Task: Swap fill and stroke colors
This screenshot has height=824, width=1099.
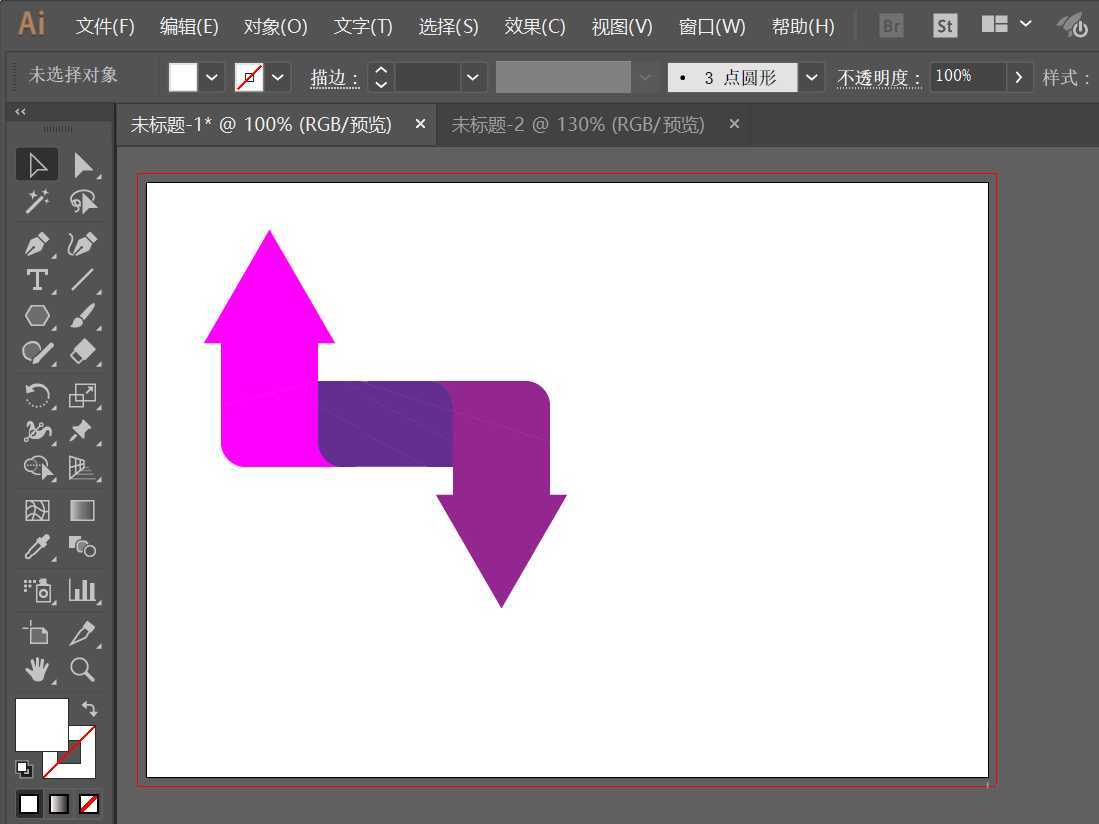Action: (89, 708)
